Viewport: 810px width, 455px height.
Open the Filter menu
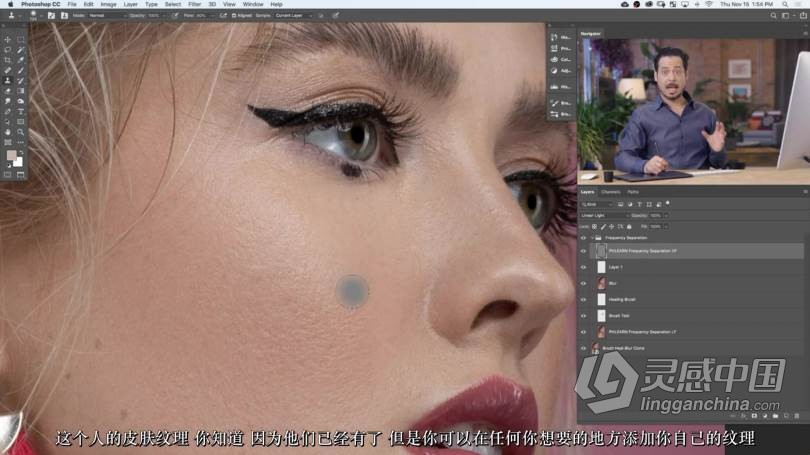(x=194, y=4)
